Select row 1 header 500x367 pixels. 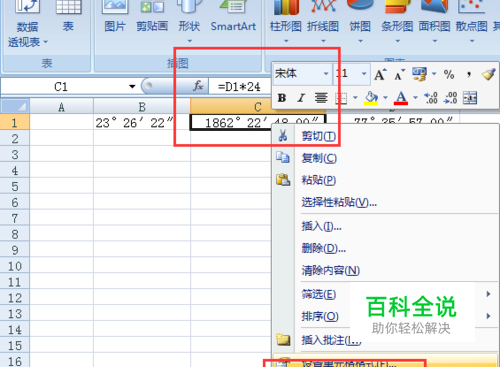coord(15,122)
